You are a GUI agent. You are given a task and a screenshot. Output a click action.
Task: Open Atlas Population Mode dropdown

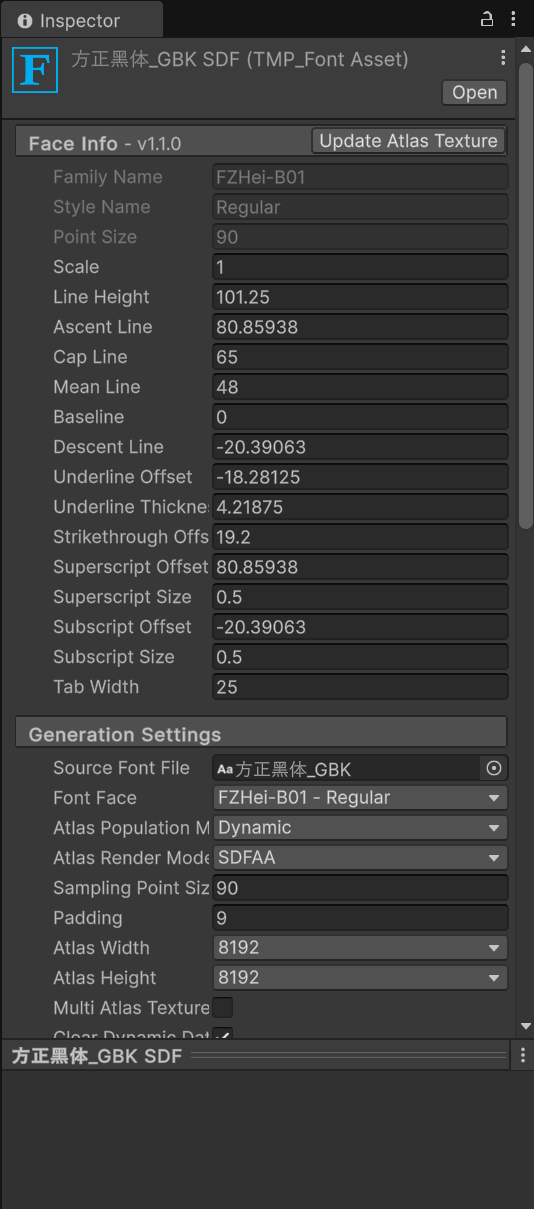tap(361, 828)
